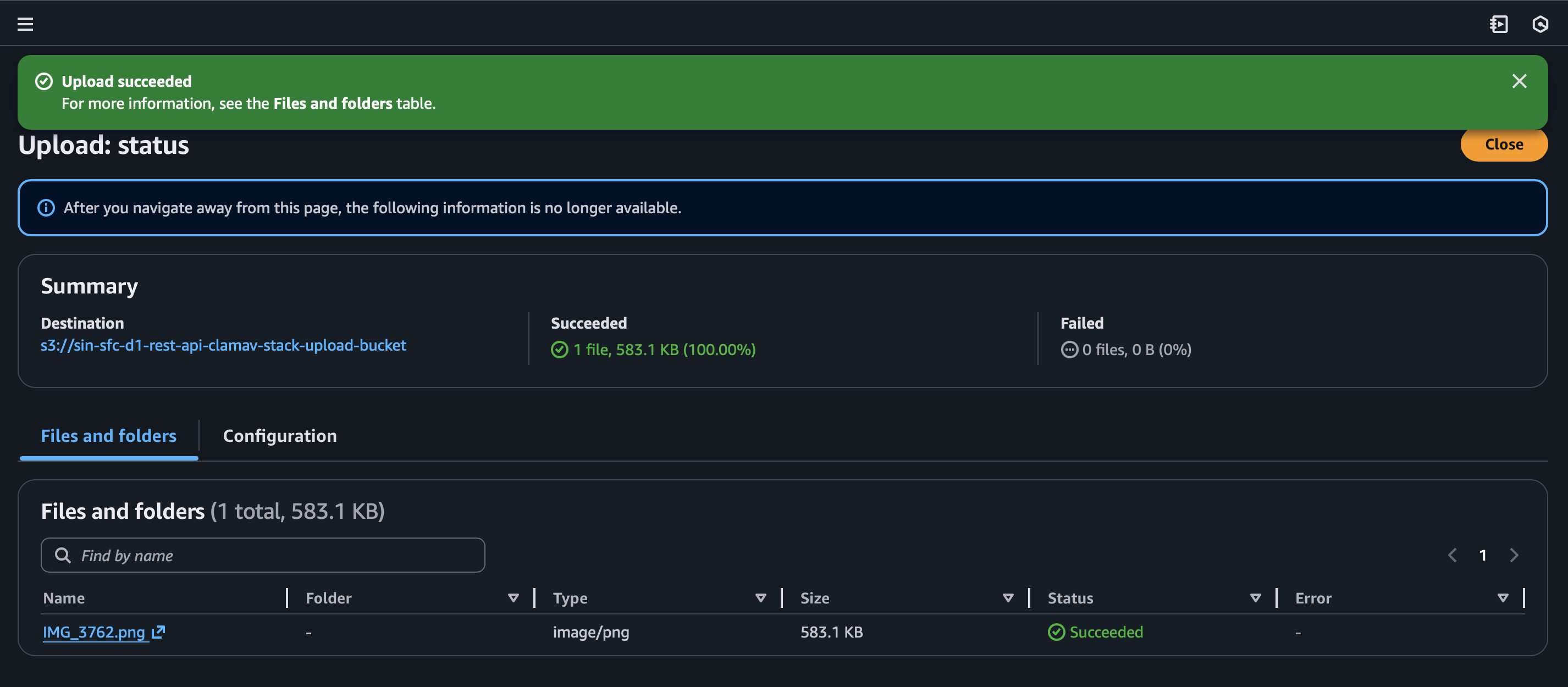Dismiss the Upload succeeded banner

(x=1519, y=81)
